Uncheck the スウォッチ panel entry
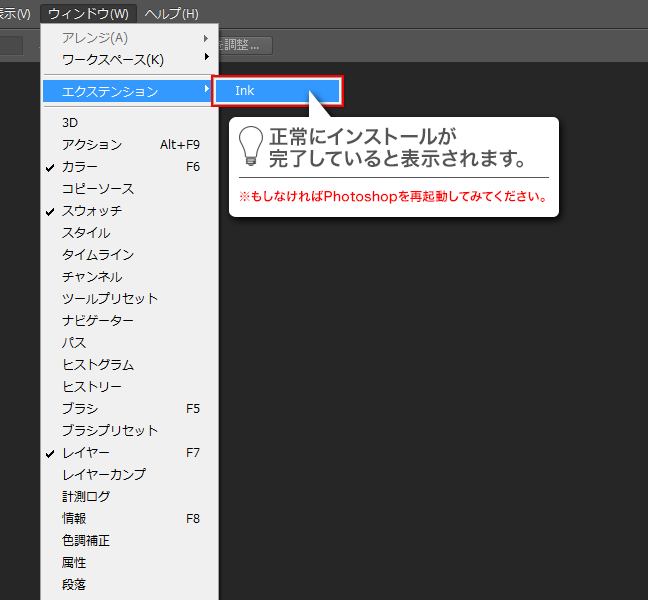Screen dimensions: 648x600 tap(92, 211)
